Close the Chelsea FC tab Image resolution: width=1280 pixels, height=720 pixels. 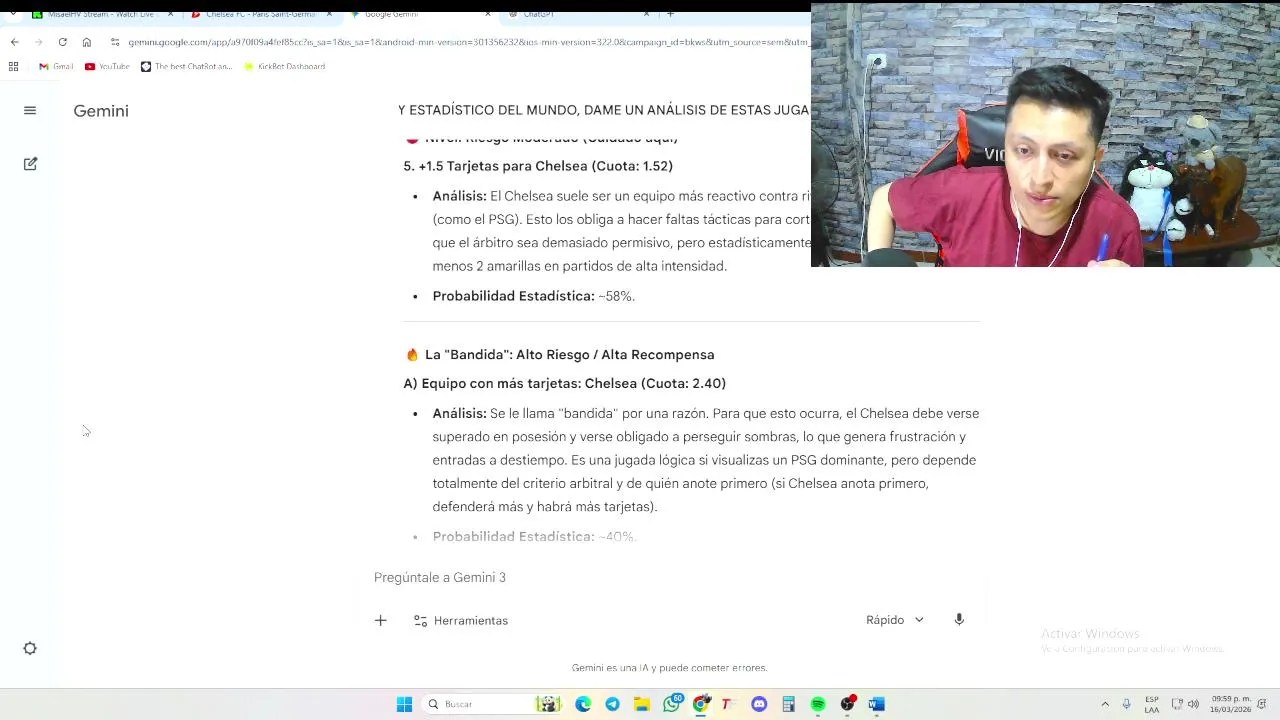pyautogui.click(x=330, y=15)
